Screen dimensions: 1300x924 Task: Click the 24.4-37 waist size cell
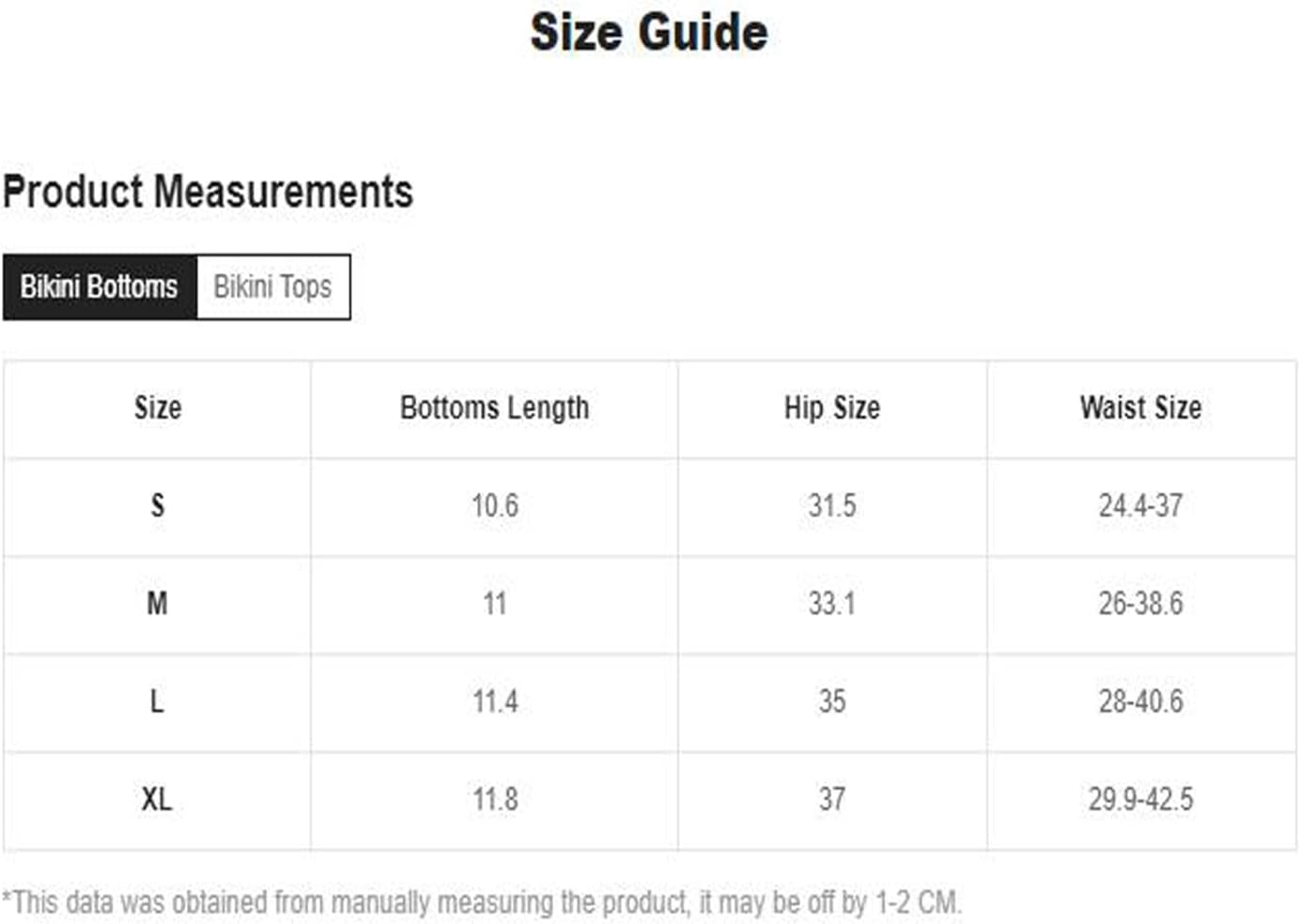[x=1141, y=506]
